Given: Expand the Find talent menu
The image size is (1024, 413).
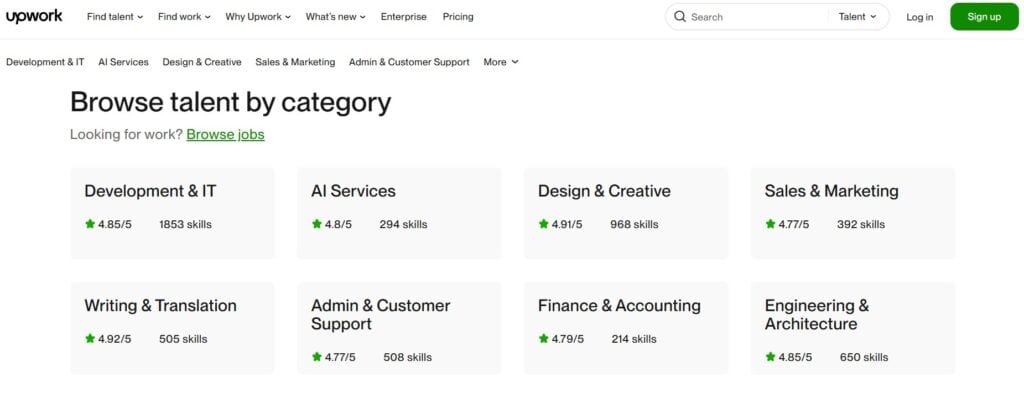Looking at the screenshot, I should pos(115,17).
